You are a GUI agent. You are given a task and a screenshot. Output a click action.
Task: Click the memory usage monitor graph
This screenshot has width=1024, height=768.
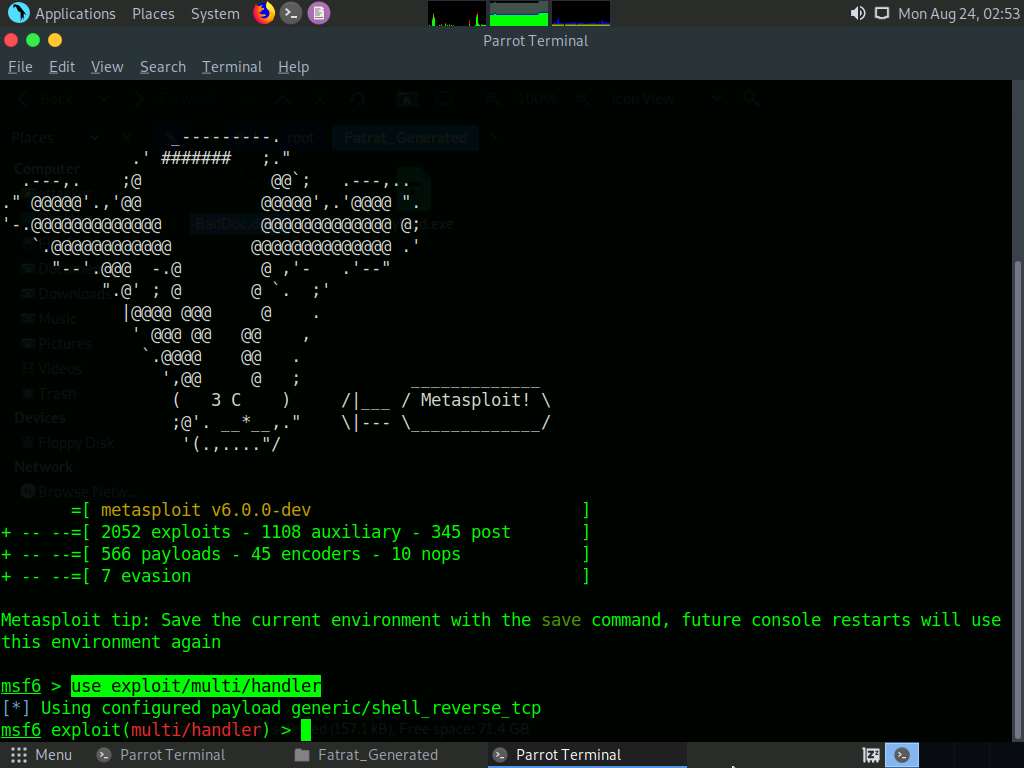pyautogui.click(x=519, y=13)
